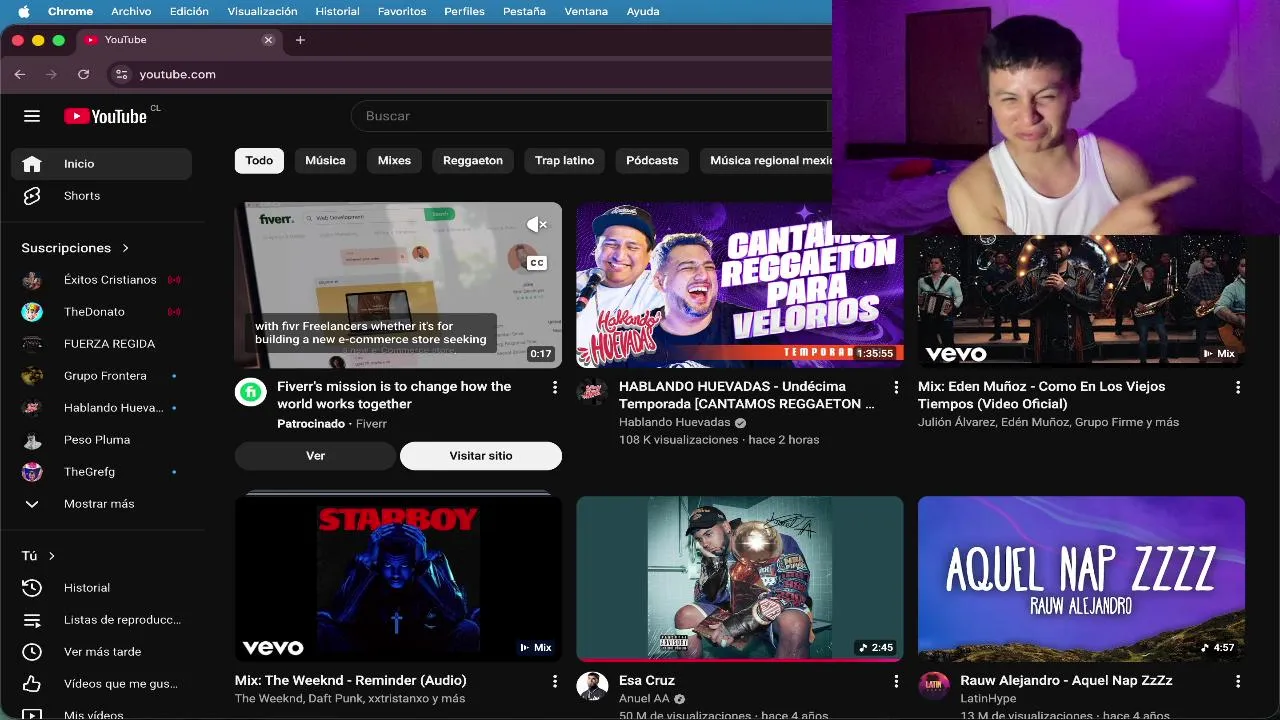Open options for The Weeknd Reminder mix

555,681
